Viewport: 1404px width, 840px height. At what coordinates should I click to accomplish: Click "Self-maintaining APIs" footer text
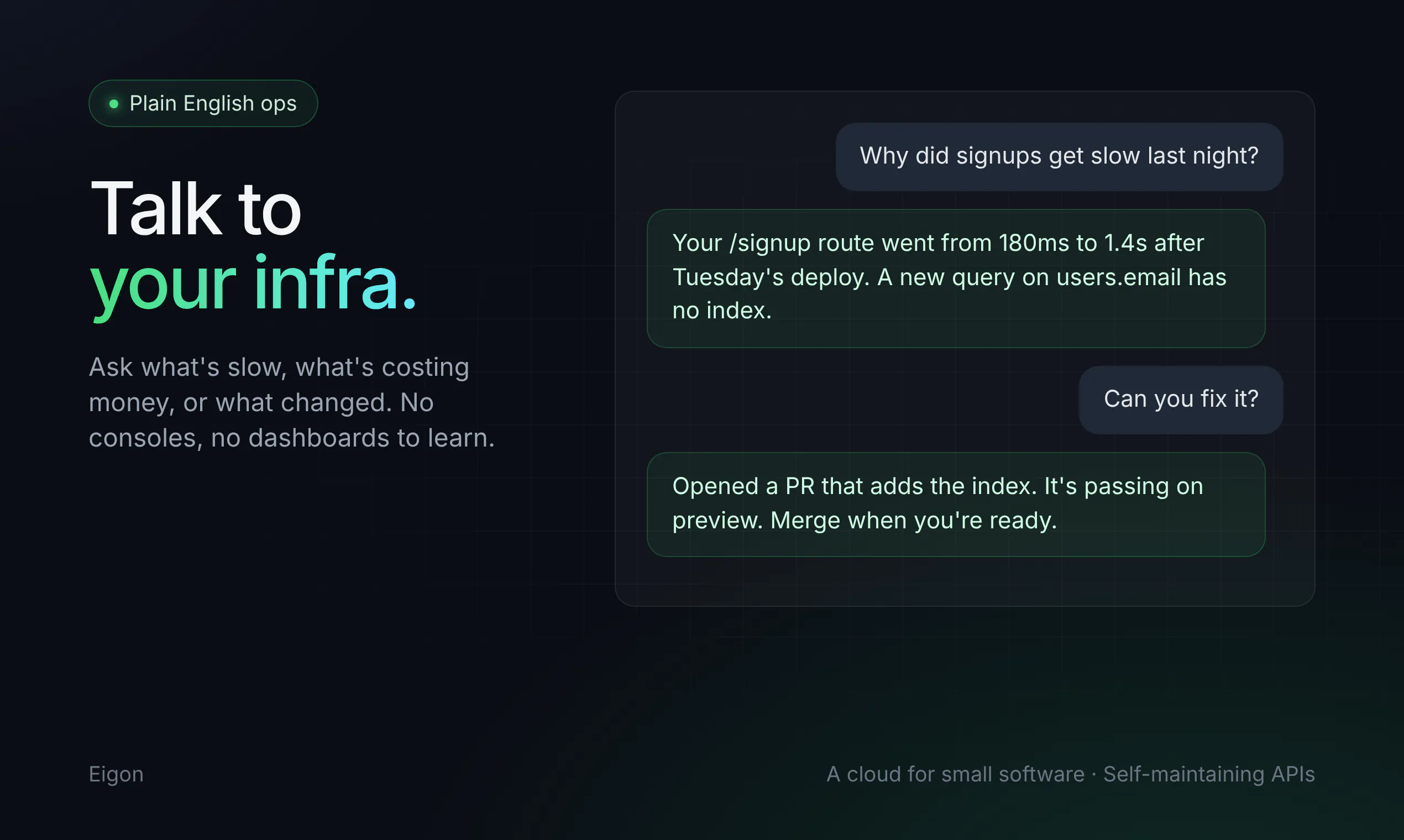click(1209, 774)
